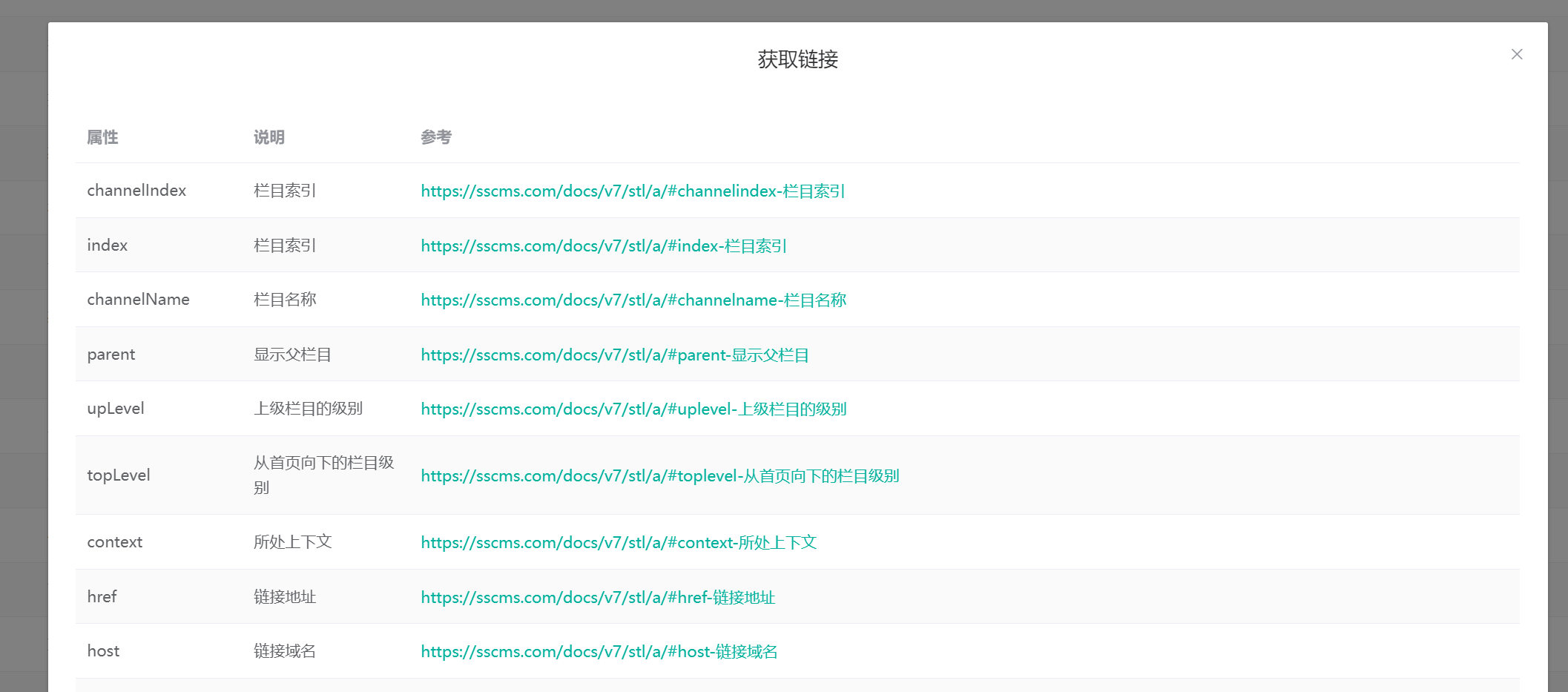Open the host 链接域名 documentation link
The width and height of the screenshot is (1568, 692).
coord(599,652)
